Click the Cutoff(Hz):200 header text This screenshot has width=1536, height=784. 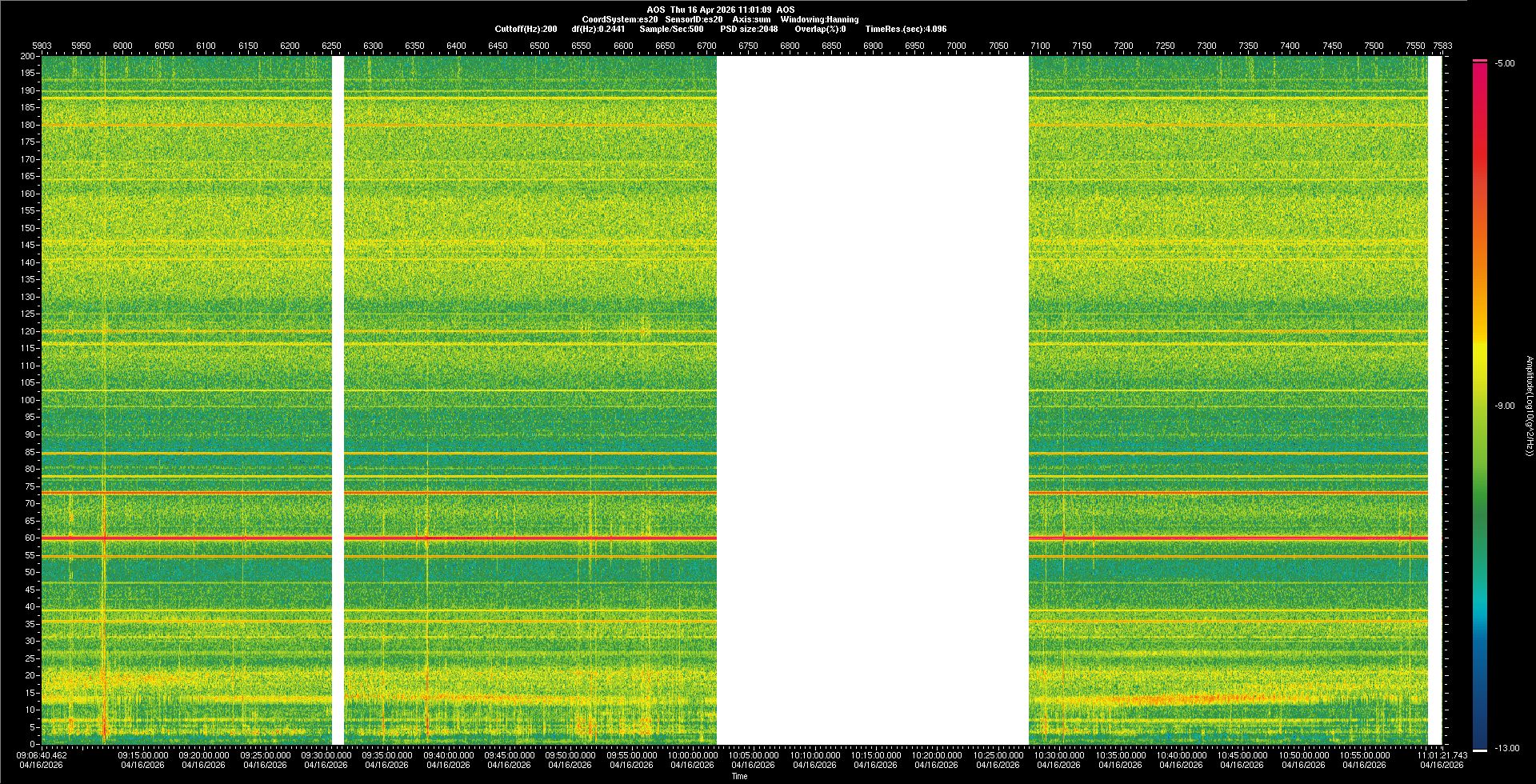(x=526, y=29)
